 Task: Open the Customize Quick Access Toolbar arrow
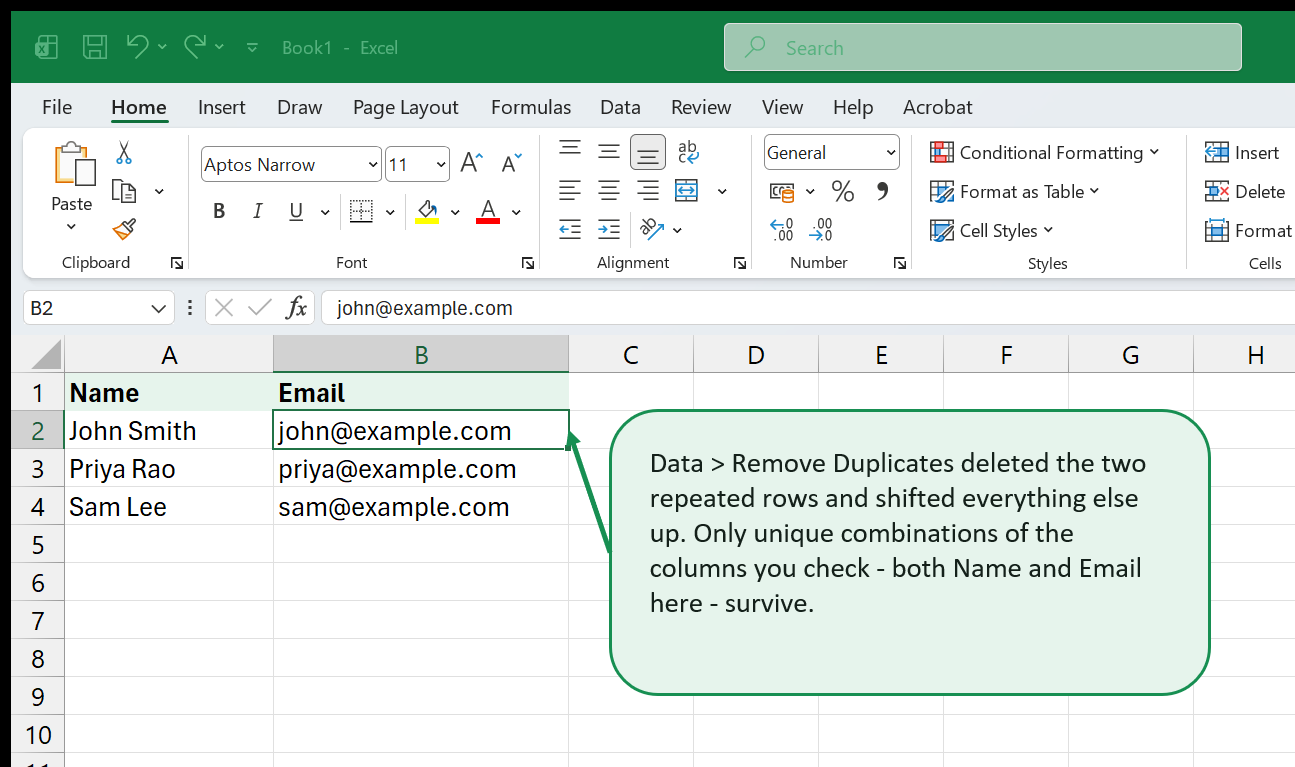pos(252,47)
